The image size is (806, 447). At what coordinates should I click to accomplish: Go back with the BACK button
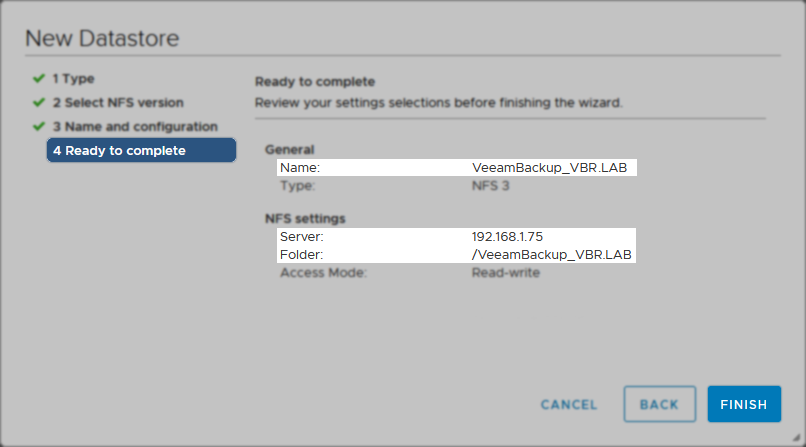tap(660, 404)
